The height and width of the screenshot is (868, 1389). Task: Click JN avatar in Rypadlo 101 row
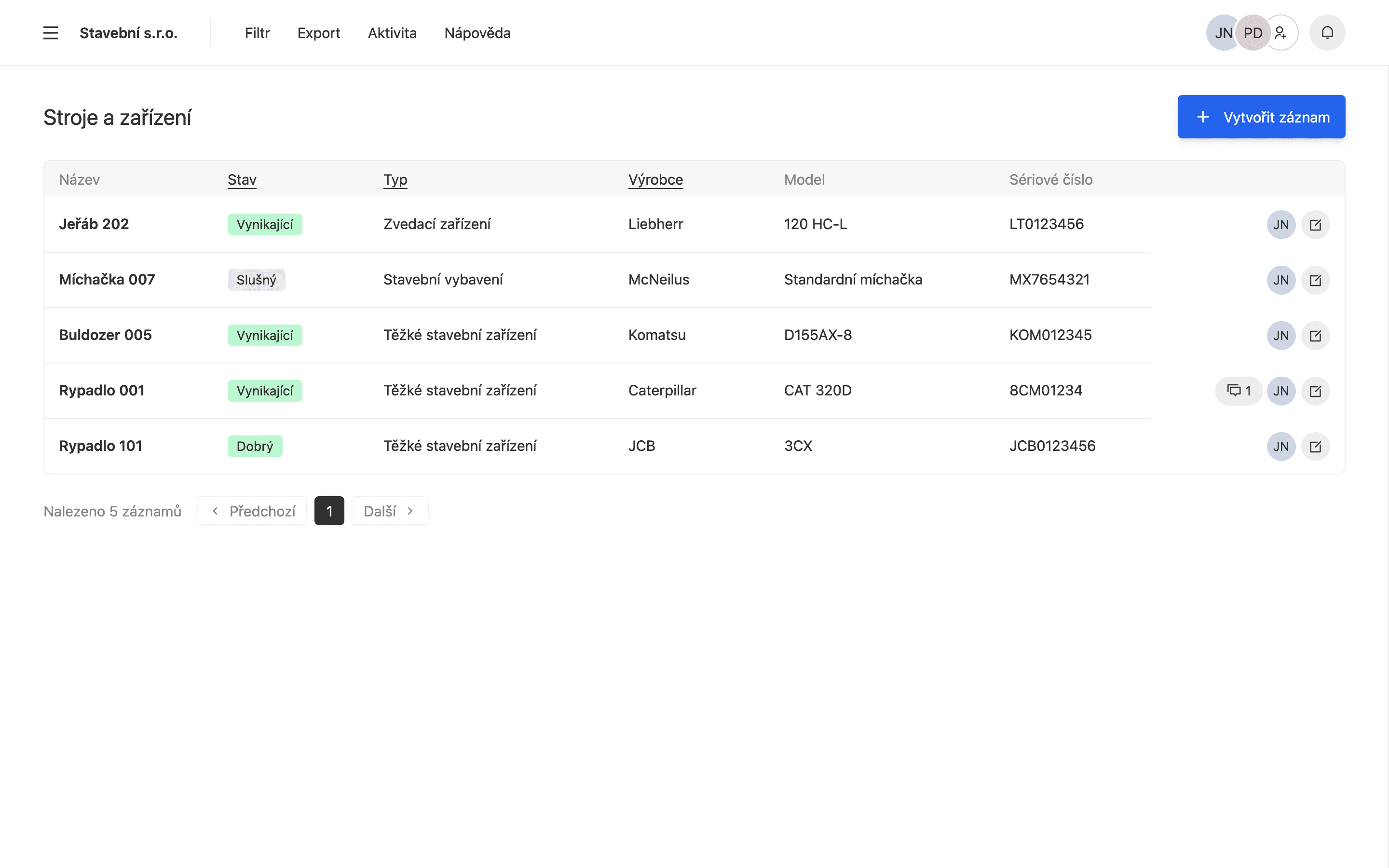coord(1281,447)
